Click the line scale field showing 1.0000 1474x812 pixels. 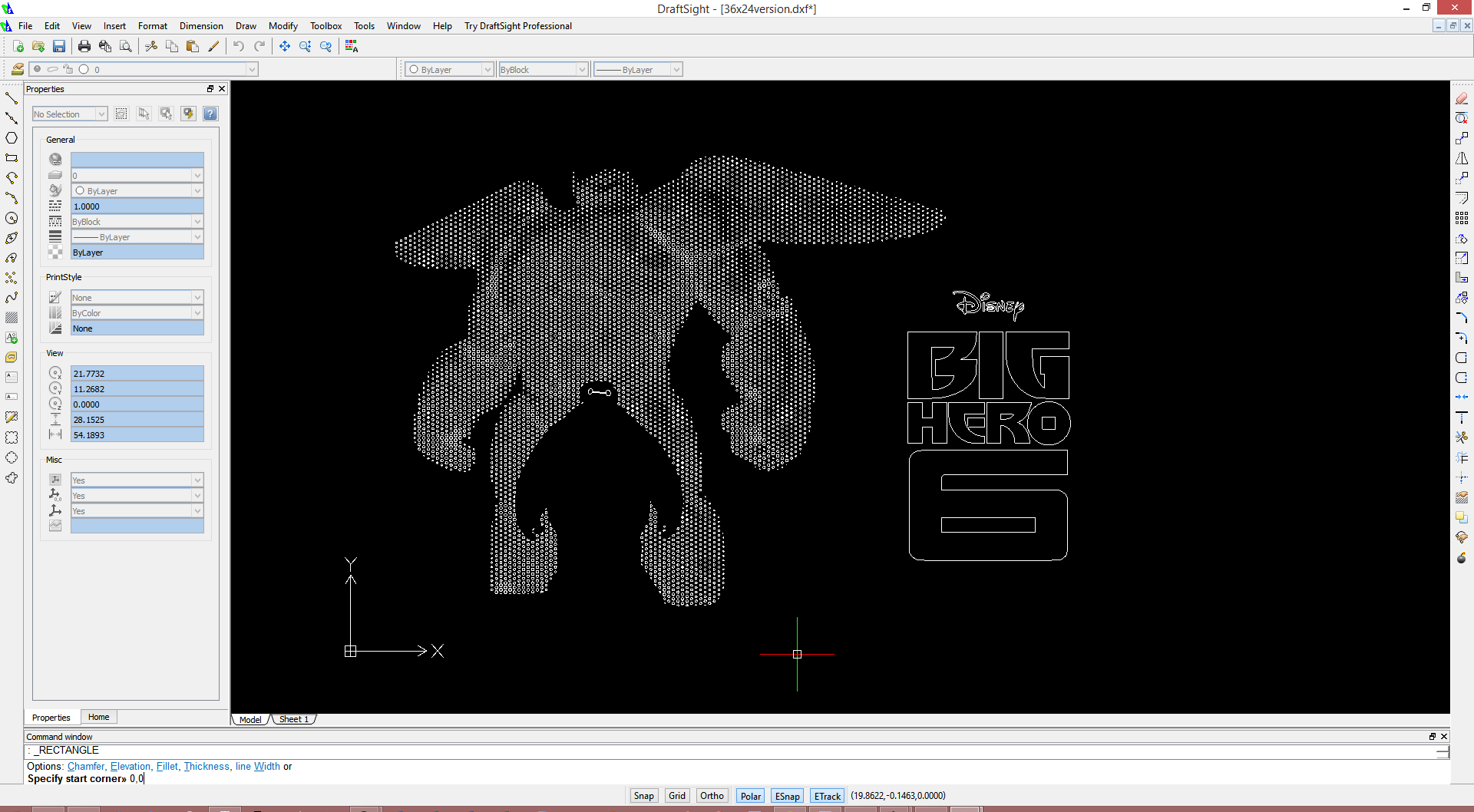(x=137, y=206)
